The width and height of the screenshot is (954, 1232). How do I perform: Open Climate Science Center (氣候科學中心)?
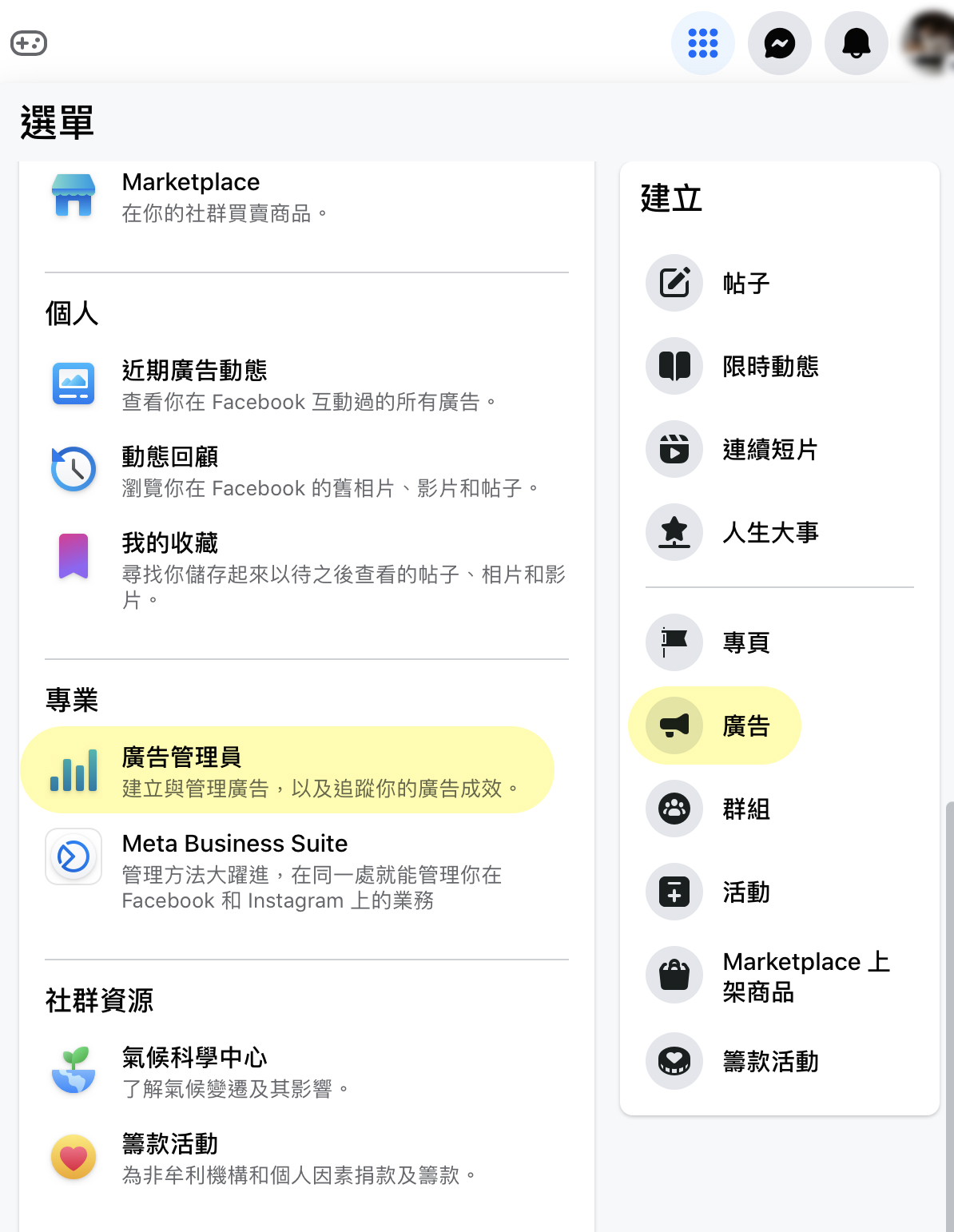[194, 1058]
